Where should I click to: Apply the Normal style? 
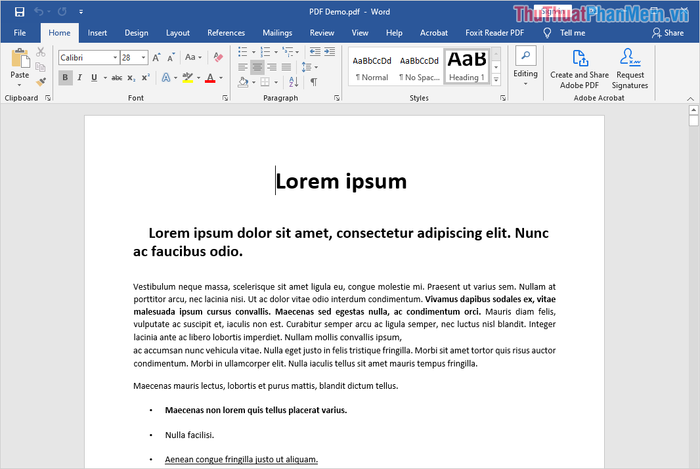[x=372, y=67]
